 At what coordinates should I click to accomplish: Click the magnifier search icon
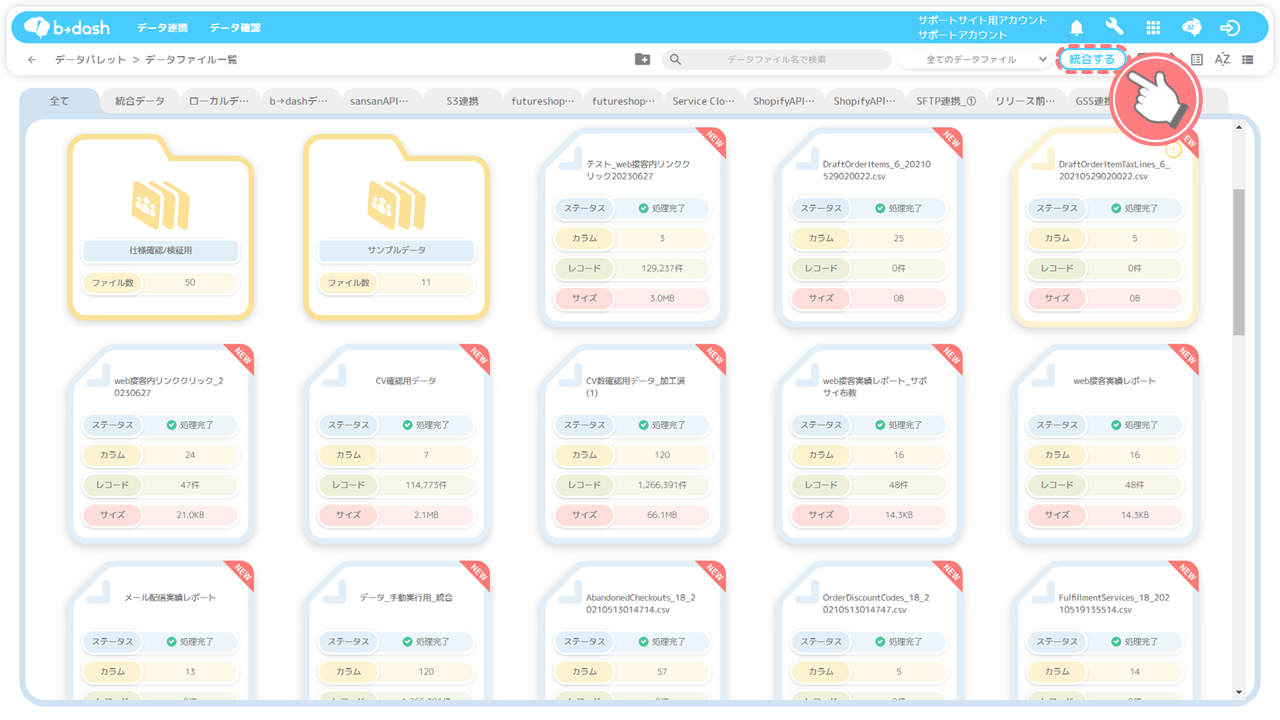pyautogui.click(x=675, y=60)
